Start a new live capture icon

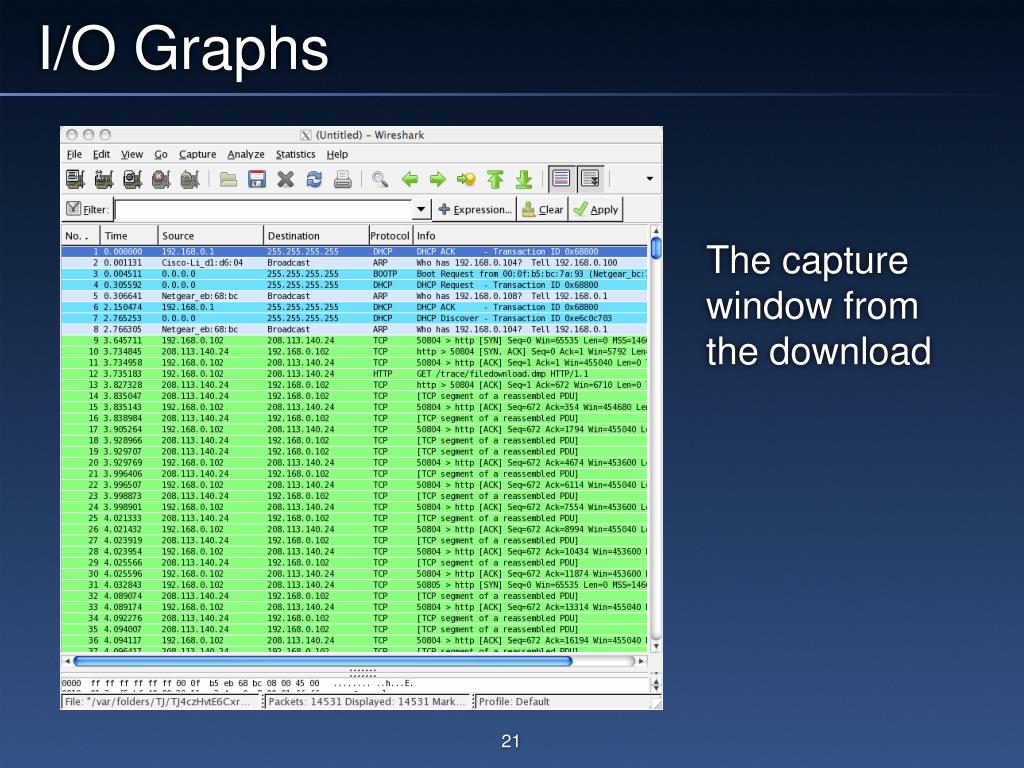(133, 179)
